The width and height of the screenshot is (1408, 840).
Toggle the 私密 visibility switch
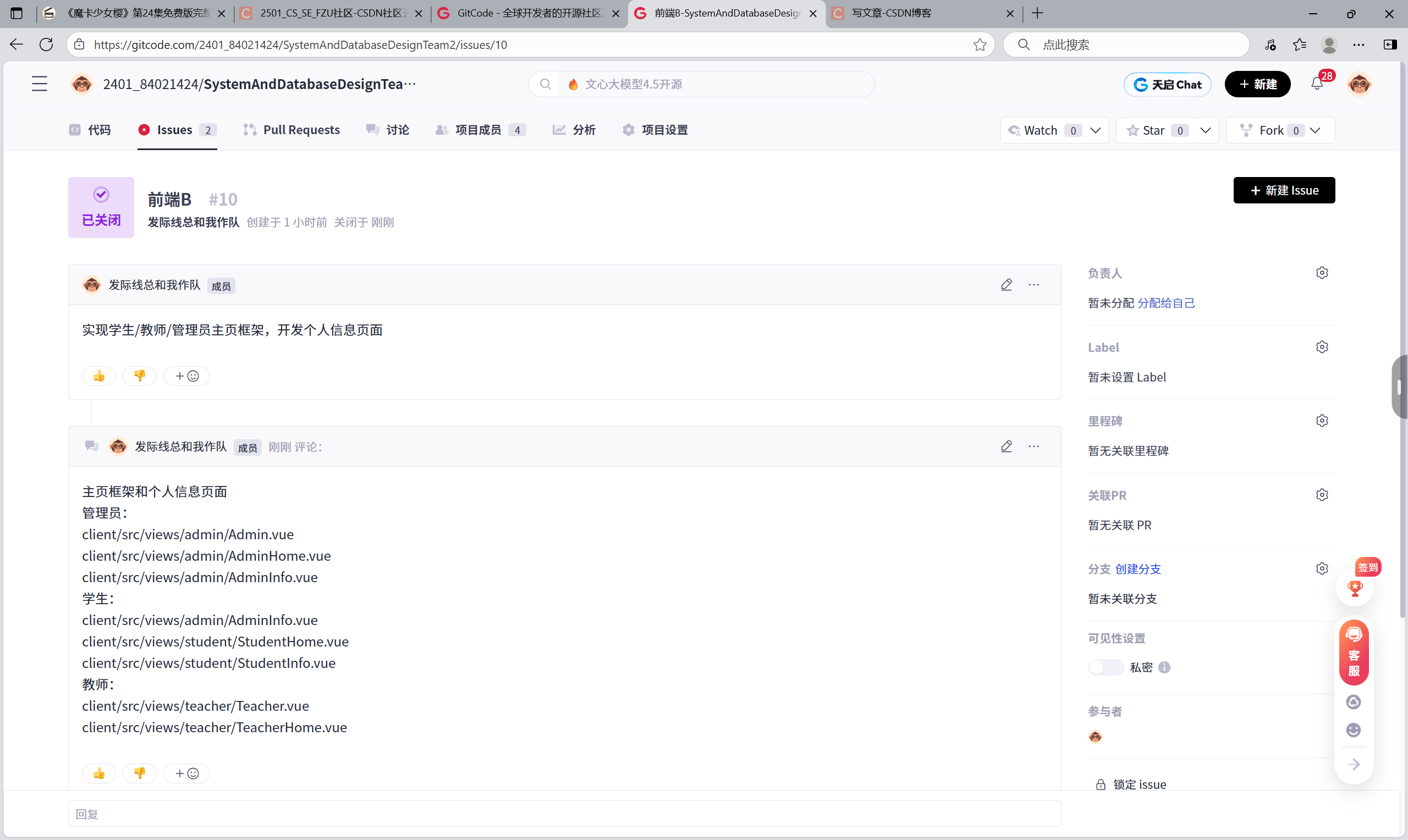tap(1105, 667)
